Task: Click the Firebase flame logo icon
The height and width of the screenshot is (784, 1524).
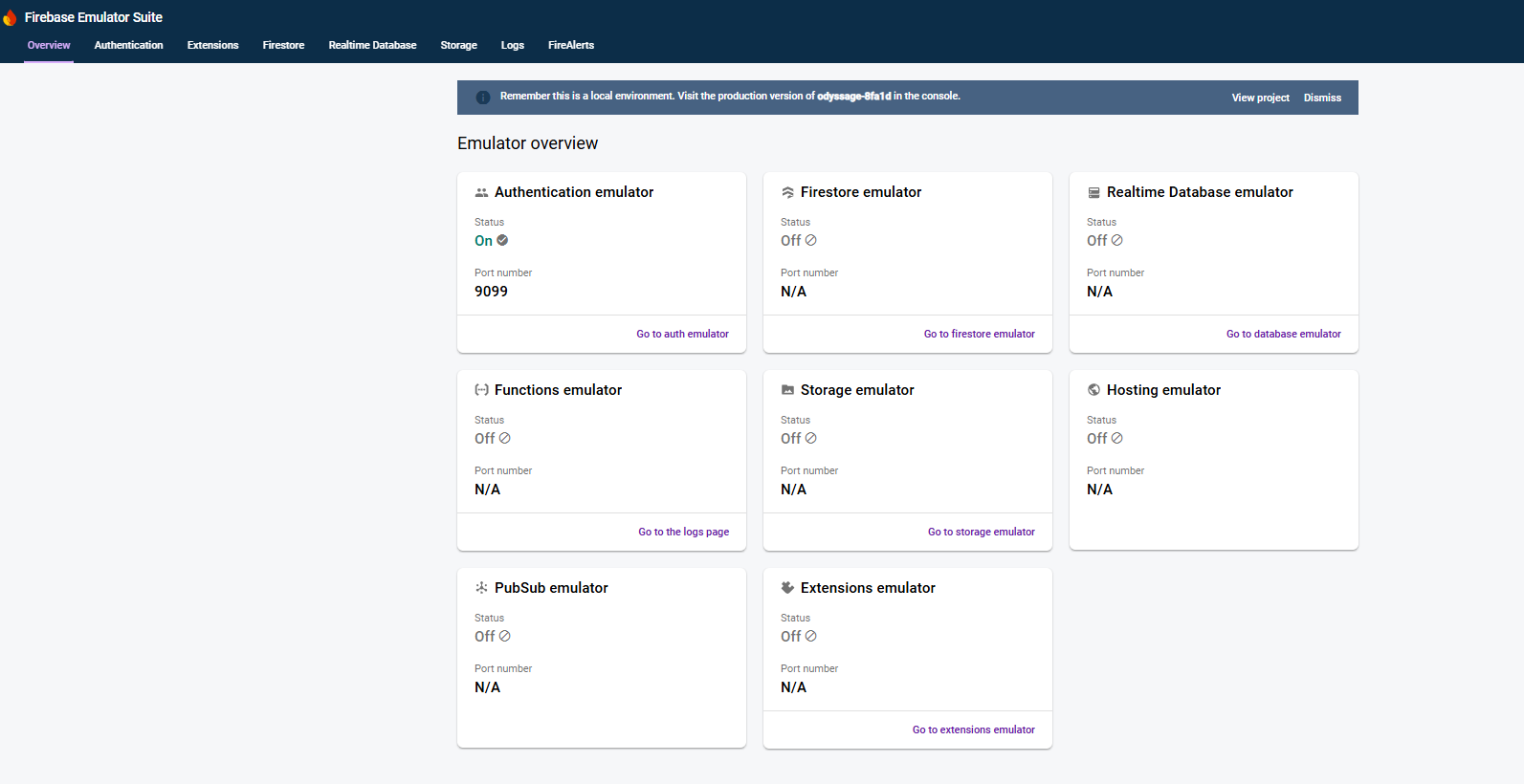Action: tap(10, 17)
